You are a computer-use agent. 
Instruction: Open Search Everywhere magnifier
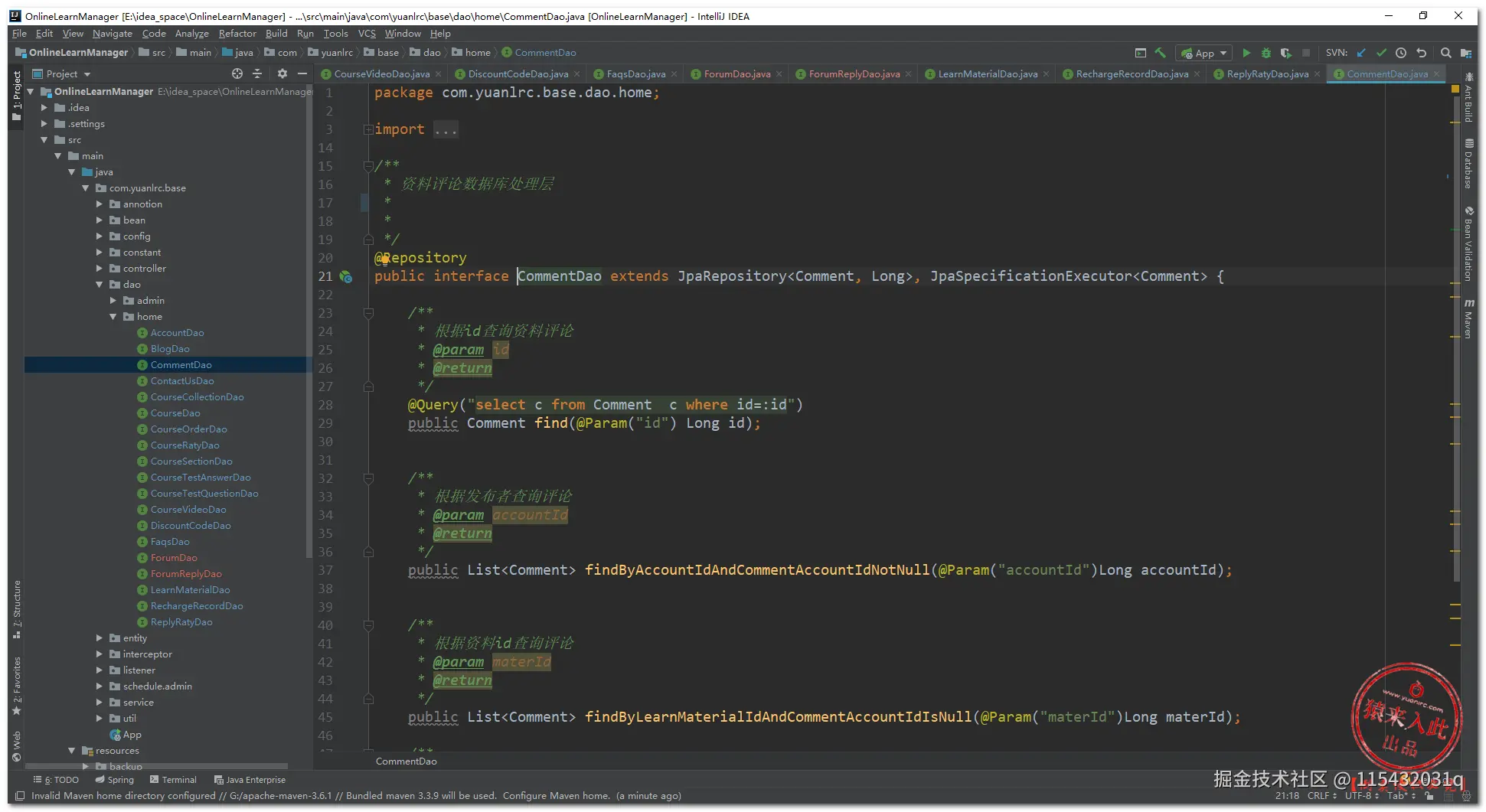1445,53
